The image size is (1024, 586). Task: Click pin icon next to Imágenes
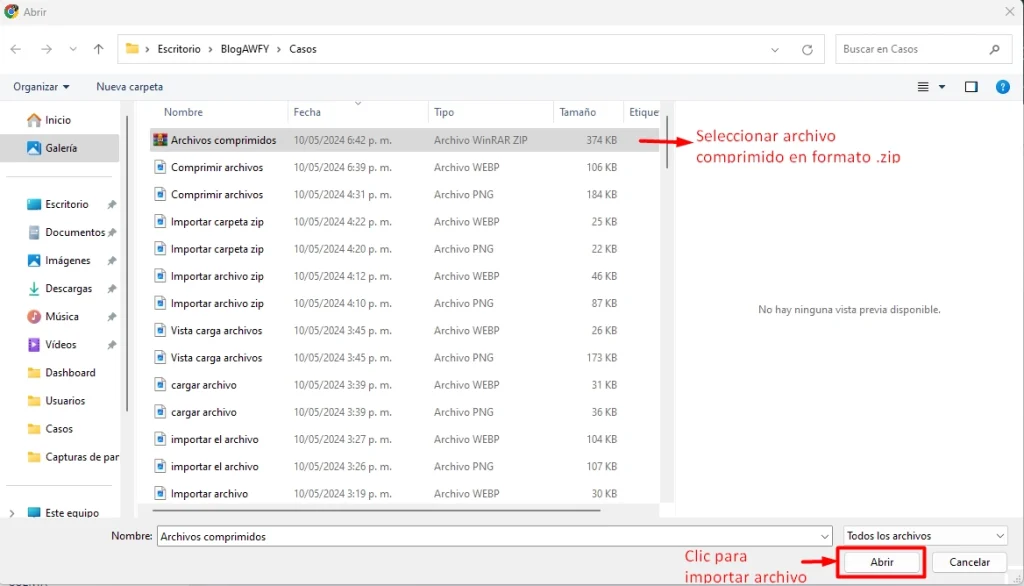tap(112, 261)
